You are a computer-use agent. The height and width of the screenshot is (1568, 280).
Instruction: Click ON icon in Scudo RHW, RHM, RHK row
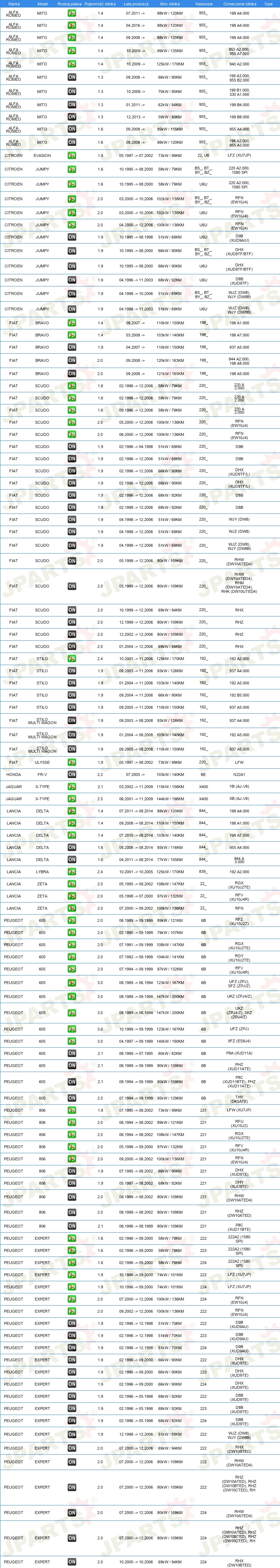71,587
